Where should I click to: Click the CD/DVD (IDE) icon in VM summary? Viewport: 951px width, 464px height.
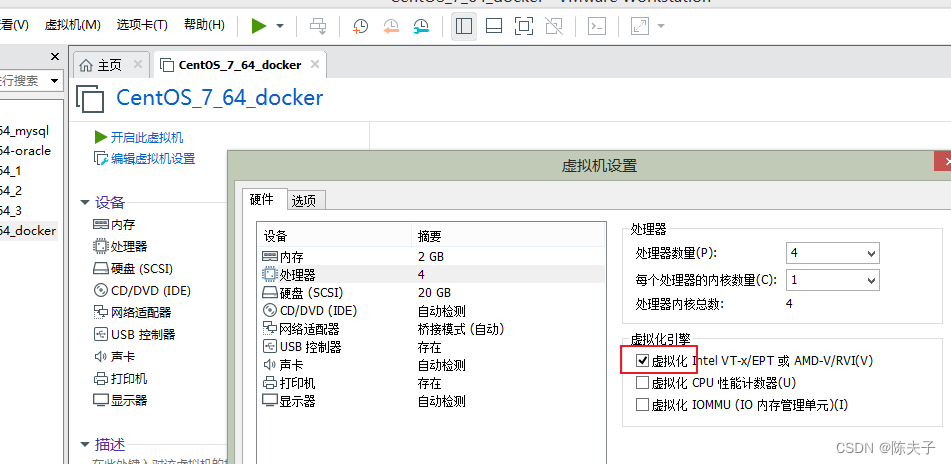click(101, 291)
